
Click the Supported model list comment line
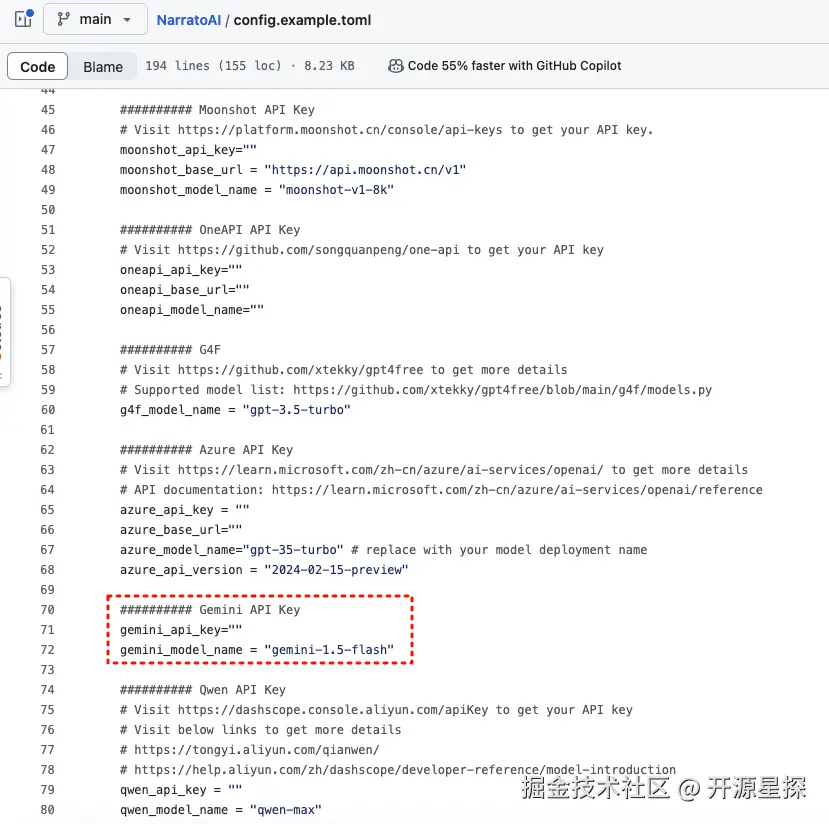tap(416, 390)
